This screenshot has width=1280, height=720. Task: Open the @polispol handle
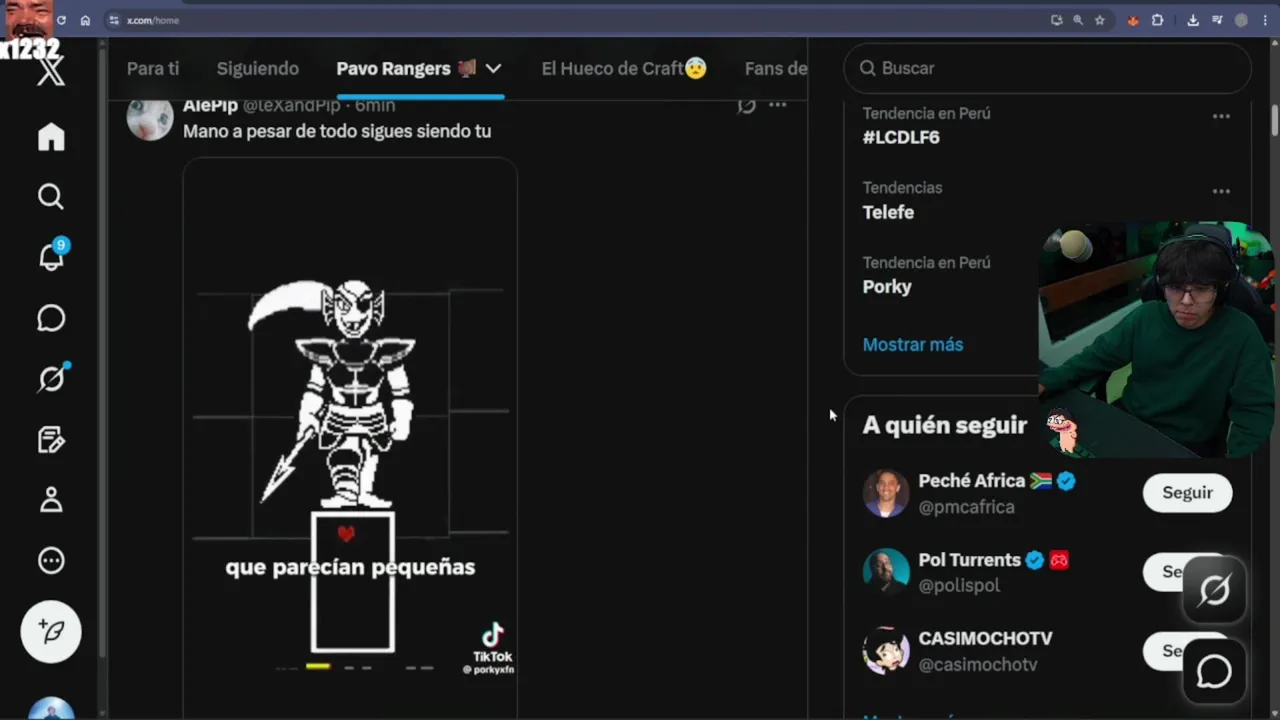coord(959,586)
